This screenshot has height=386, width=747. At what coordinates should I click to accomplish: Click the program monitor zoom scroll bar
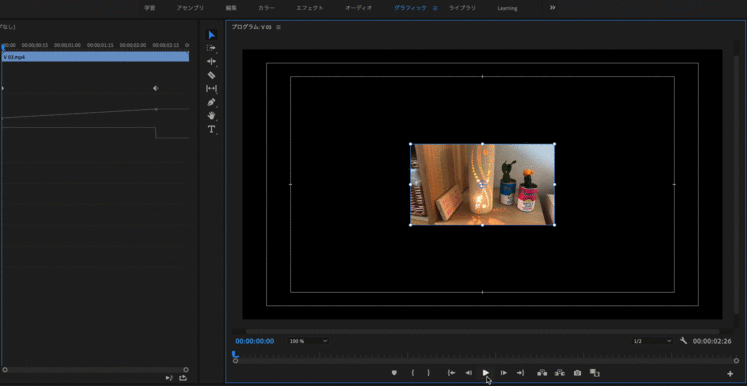[487, 361]
